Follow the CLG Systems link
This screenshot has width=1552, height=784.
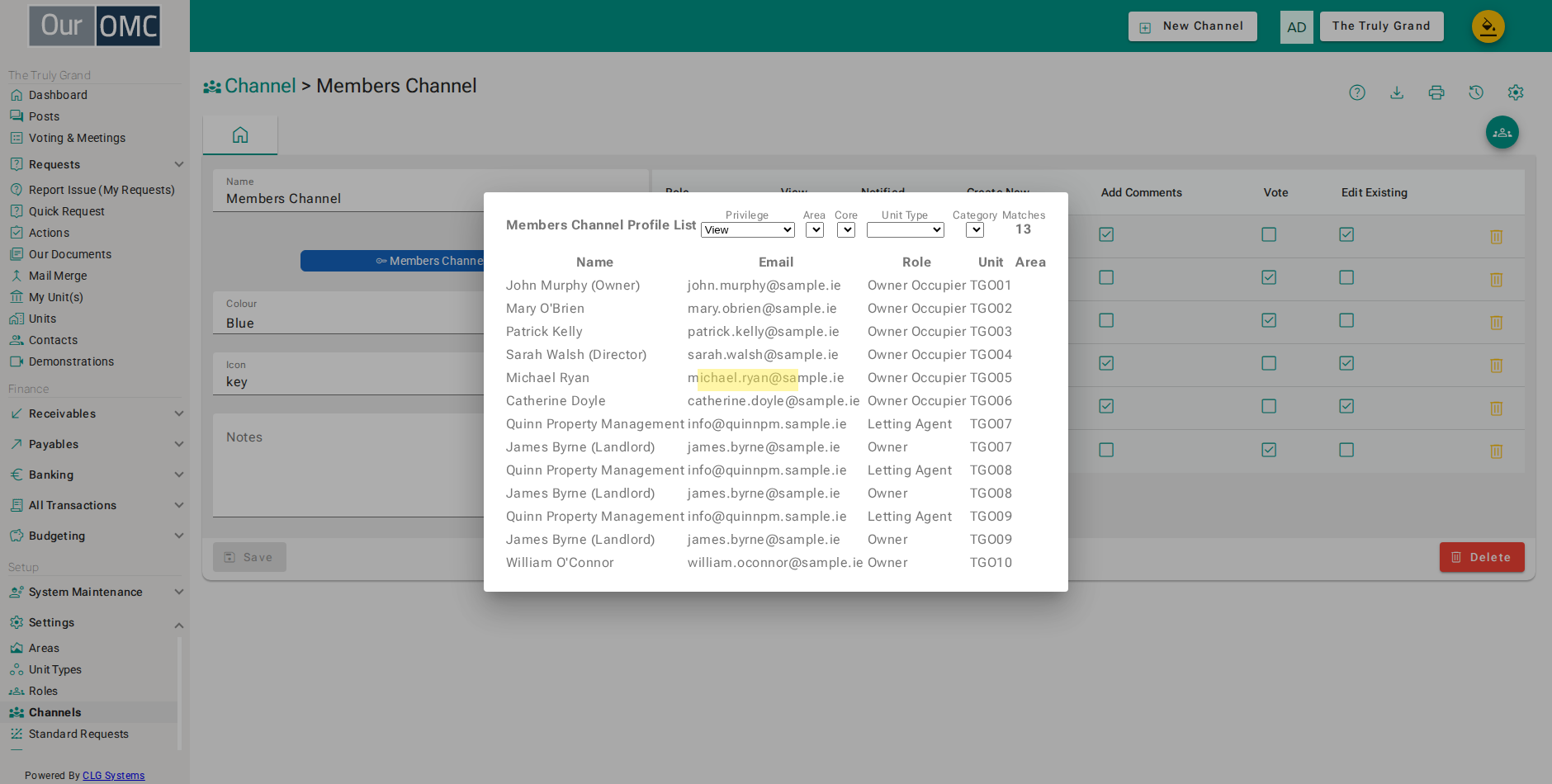(113, 776)
